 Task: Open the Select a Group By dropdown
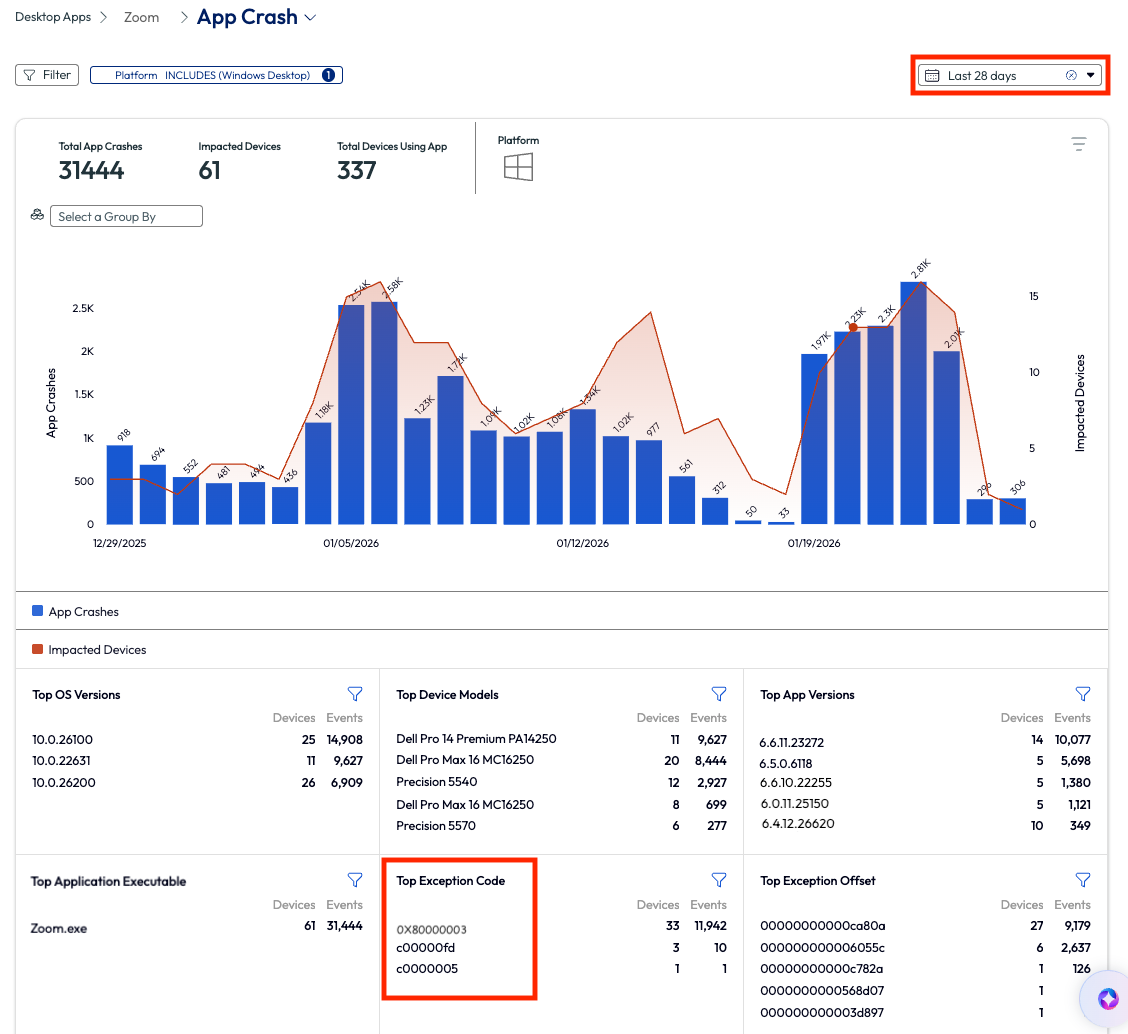pos(126,215)
